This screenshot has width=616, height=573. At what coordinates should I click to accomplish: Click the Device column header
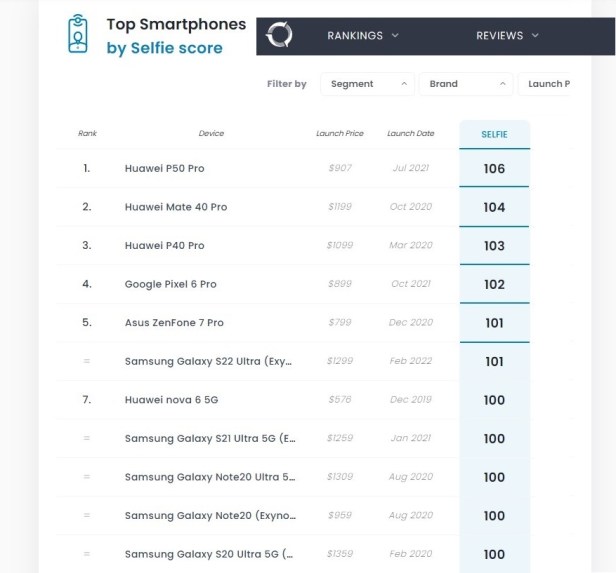tap(211, 134)
